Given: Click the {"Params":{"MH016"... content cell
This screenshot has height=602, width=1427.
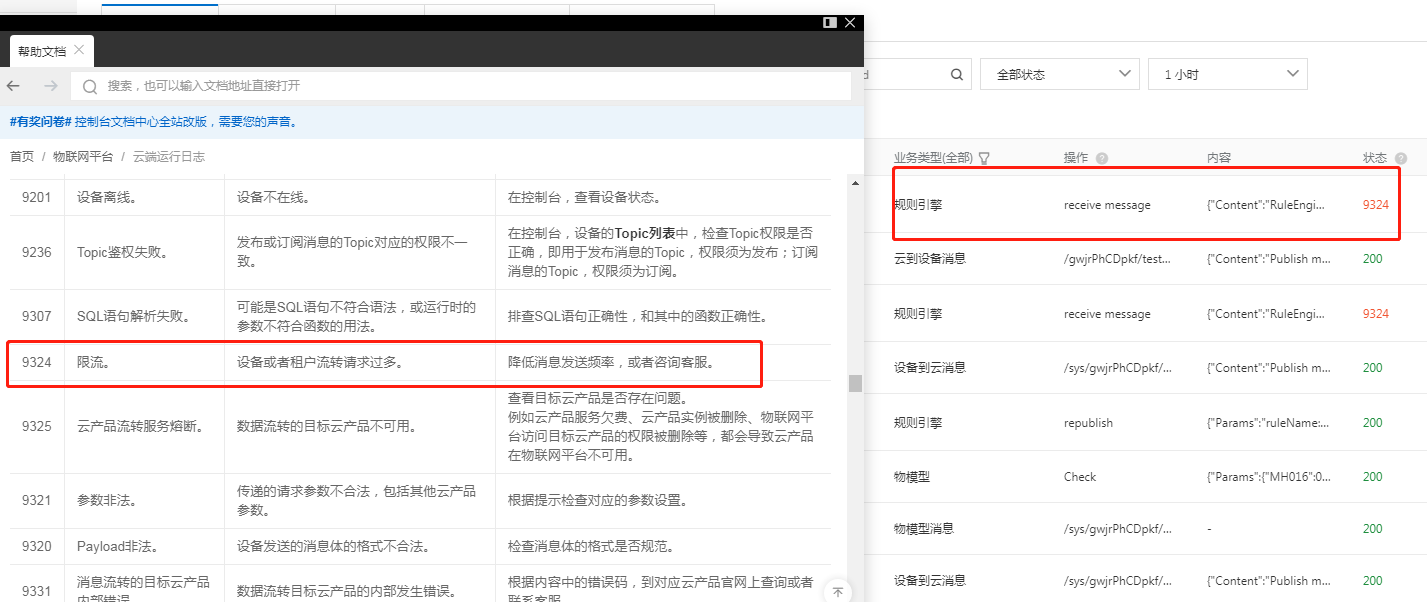Looking at the screenshot, I should point(1268,477).
